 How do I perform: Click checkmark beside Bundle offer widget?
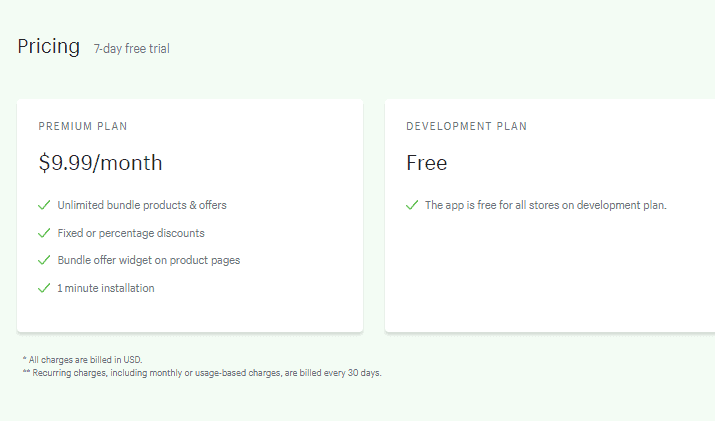pos(44,260)
